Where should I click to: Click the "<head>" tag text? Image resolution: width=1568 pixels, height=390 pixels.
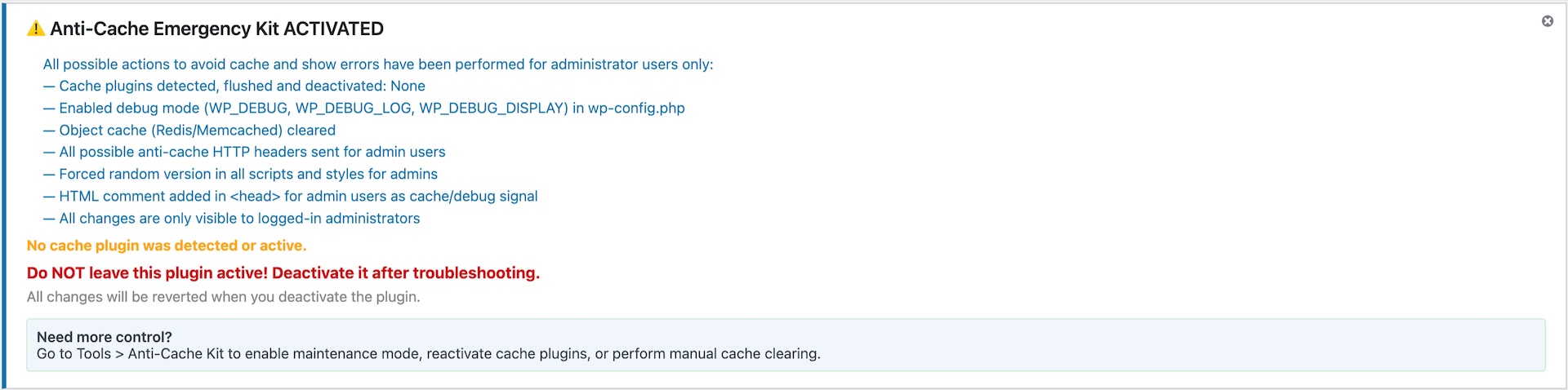point(255,197)
